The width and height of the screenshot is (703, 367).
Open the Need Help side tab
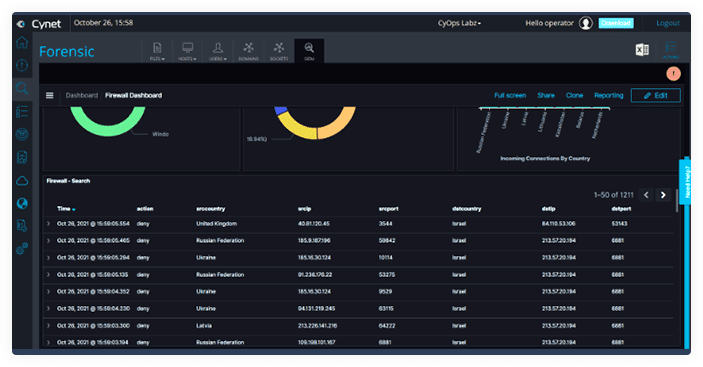pos(685,181)
